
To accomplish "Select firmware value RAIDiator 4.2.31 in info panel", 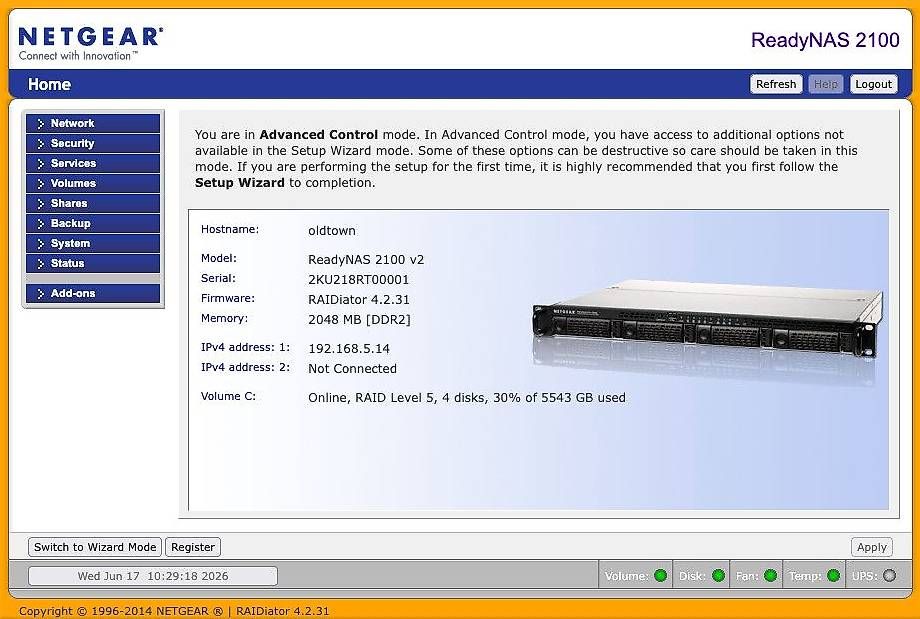I will (358, 300).
